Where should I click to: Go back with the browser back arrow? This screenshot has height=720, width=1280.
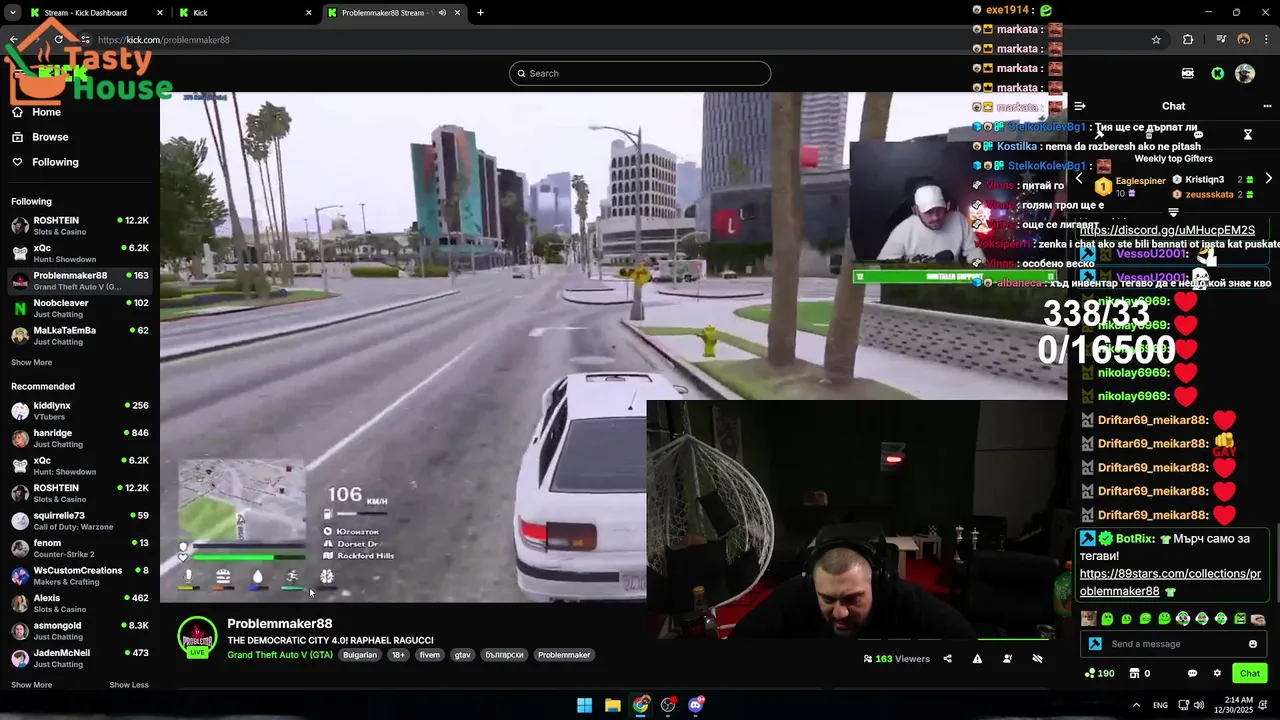[14, 40]
